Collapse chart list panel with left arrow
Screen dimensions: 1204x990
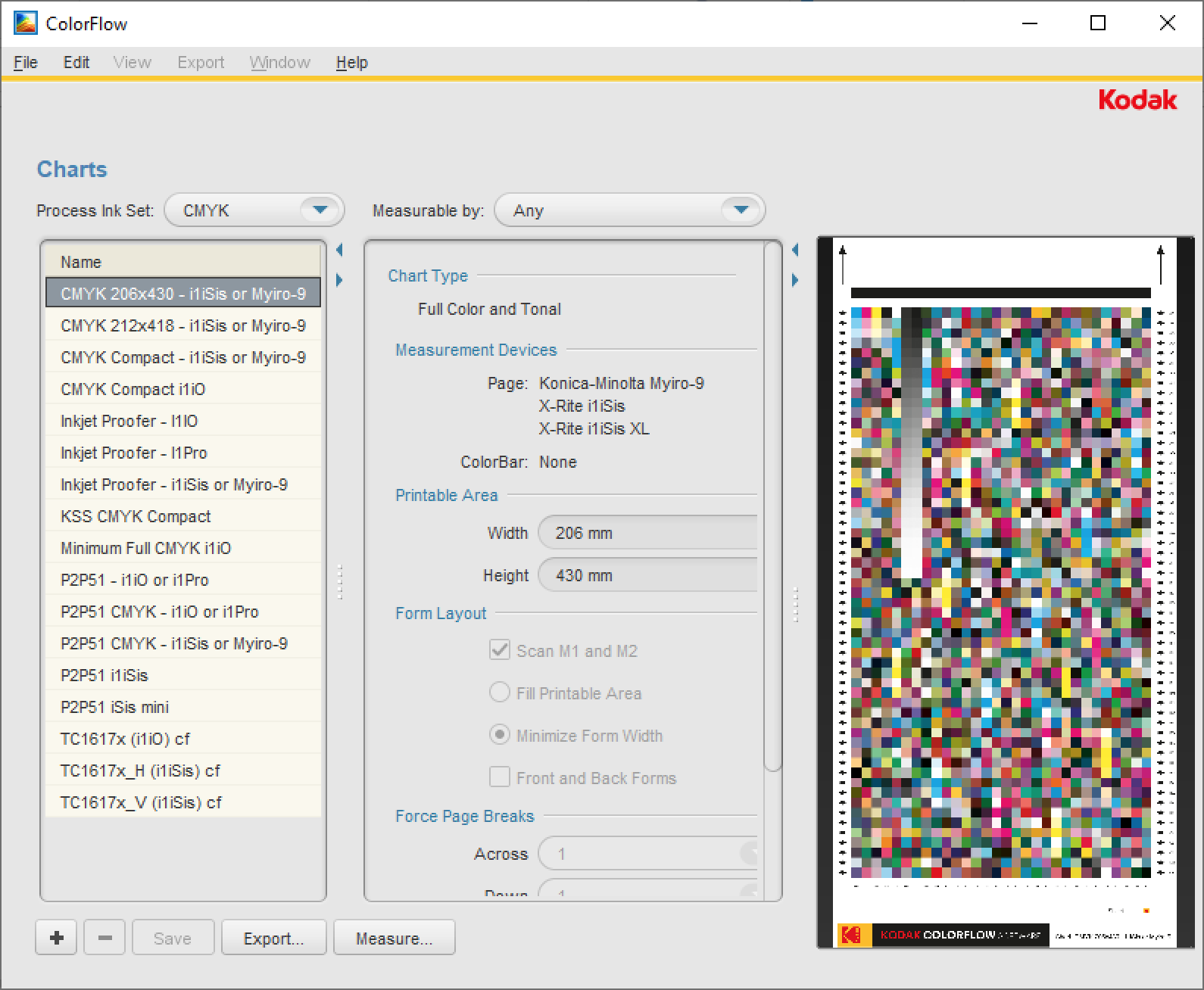click(x=339, y=250)
